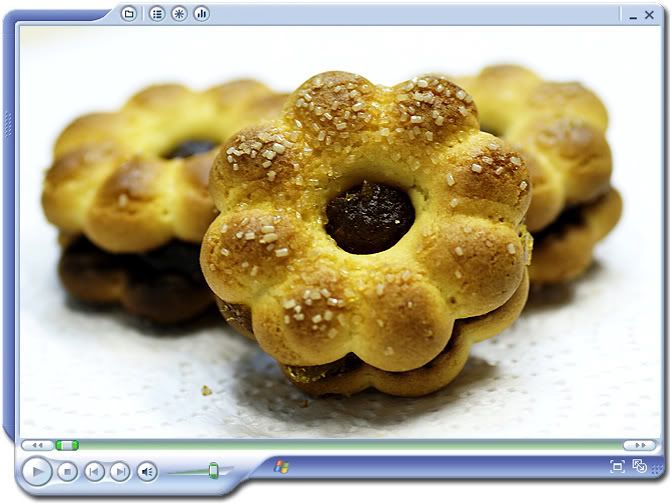Switch to full screen view
The width and height of the screenshot is (672, 504).
617,466
